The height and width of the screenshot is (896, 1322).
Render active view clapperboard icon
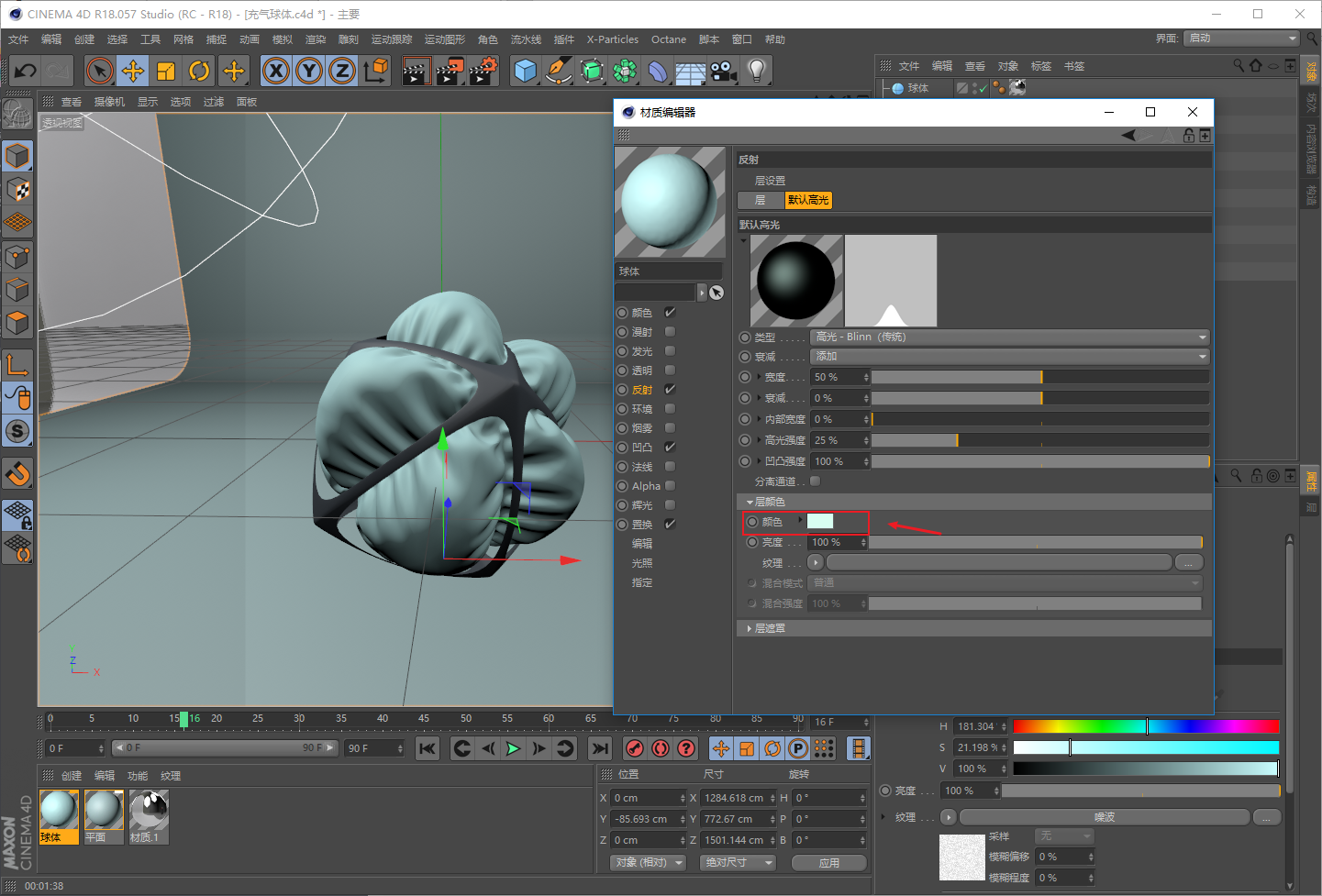[x=416, y=71]
